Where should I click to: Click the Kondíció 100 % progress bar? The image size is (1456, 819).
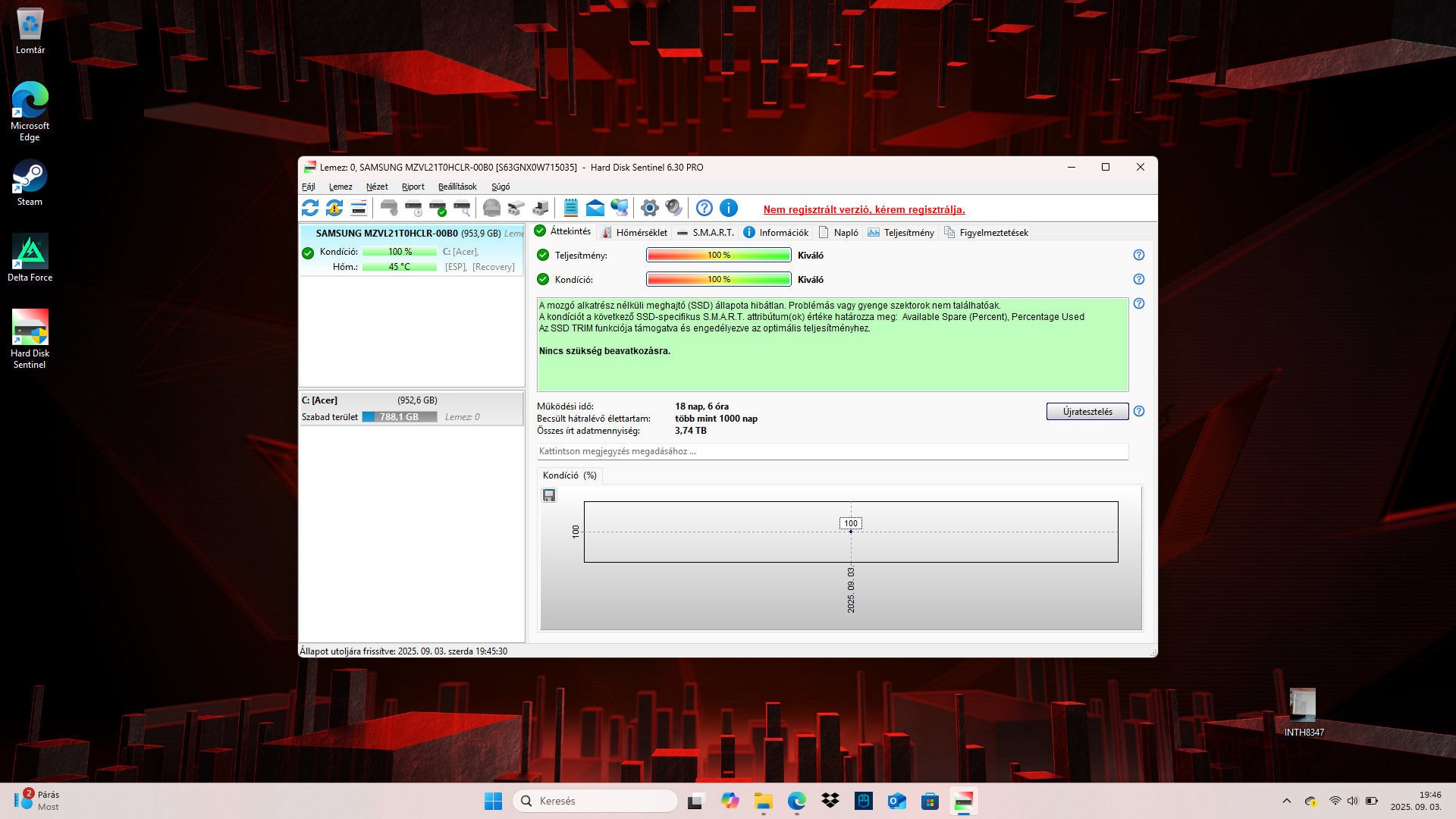[x=718, y=279]
